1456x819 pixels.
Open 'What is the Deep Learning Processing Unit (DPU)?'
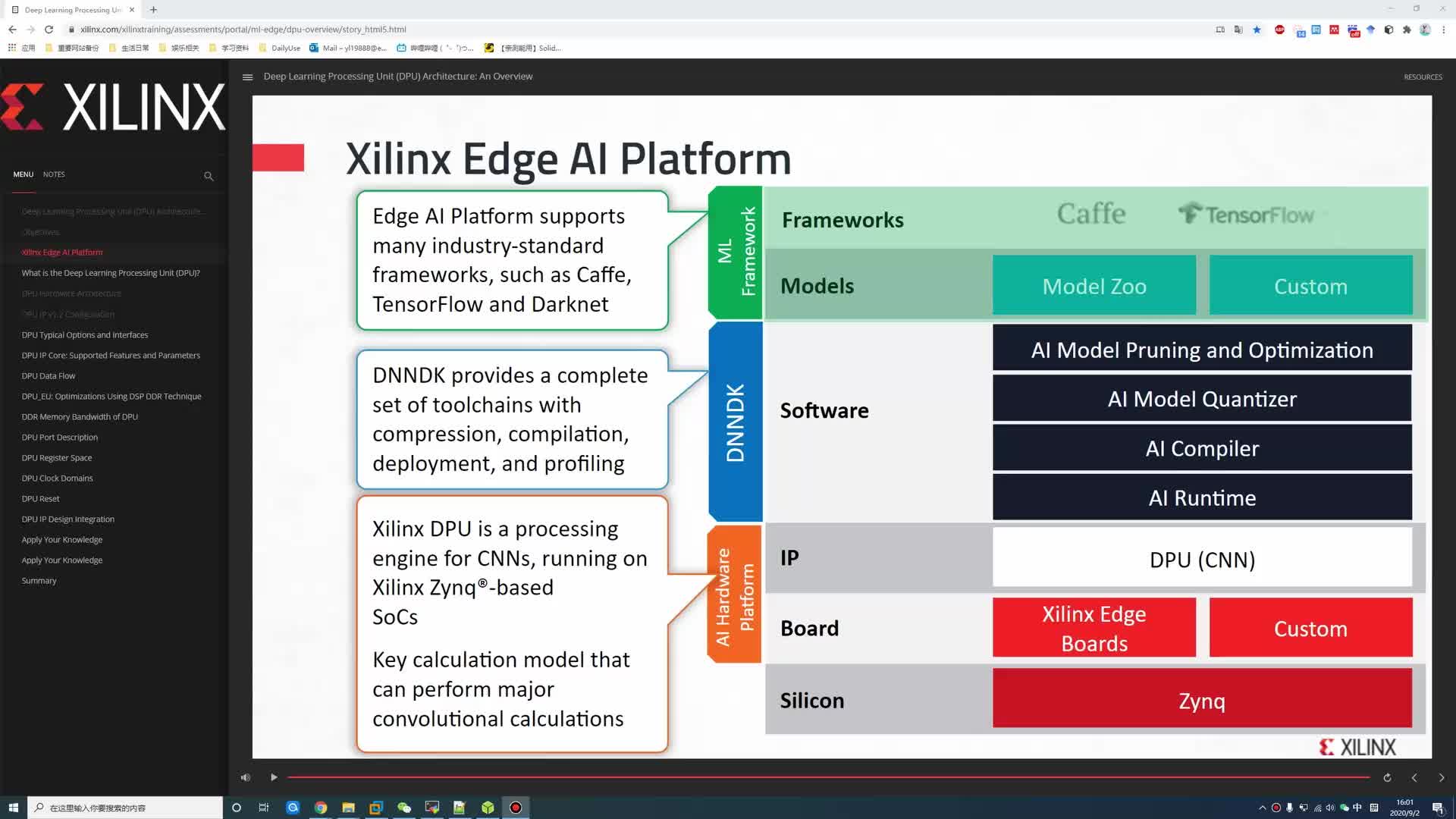(111, 273)
